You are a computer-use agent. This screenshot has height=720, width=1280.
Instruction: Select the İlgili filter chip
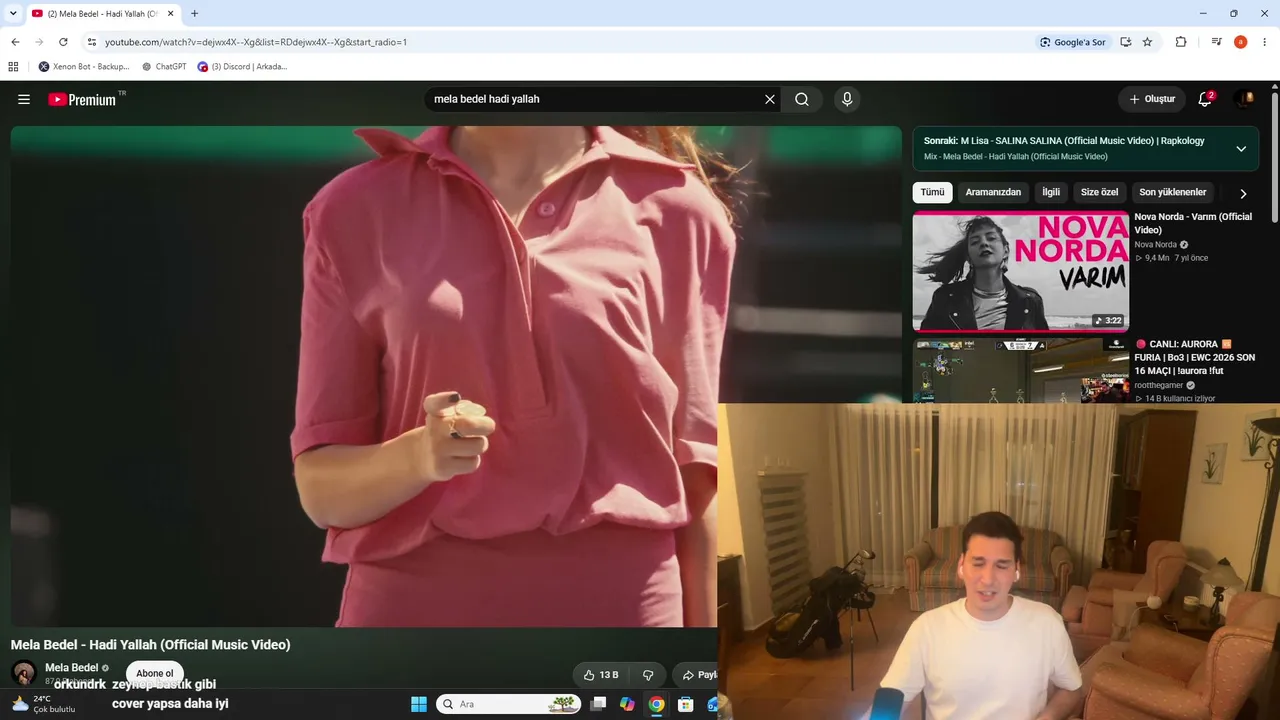pyautogui.click(x=1051, y=192)
